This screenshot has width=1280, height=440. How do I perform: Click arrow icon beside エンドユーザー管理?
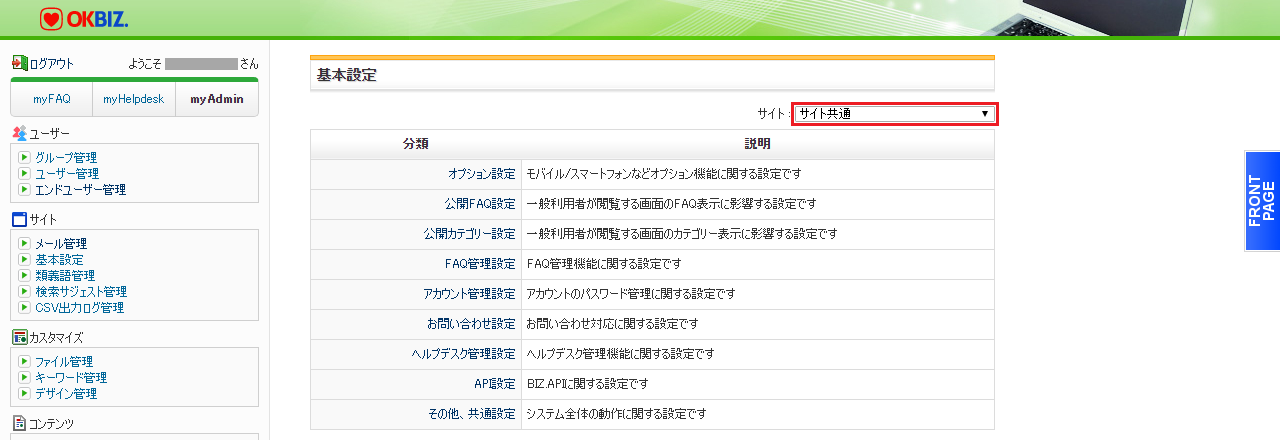click(x=25, y=189)
